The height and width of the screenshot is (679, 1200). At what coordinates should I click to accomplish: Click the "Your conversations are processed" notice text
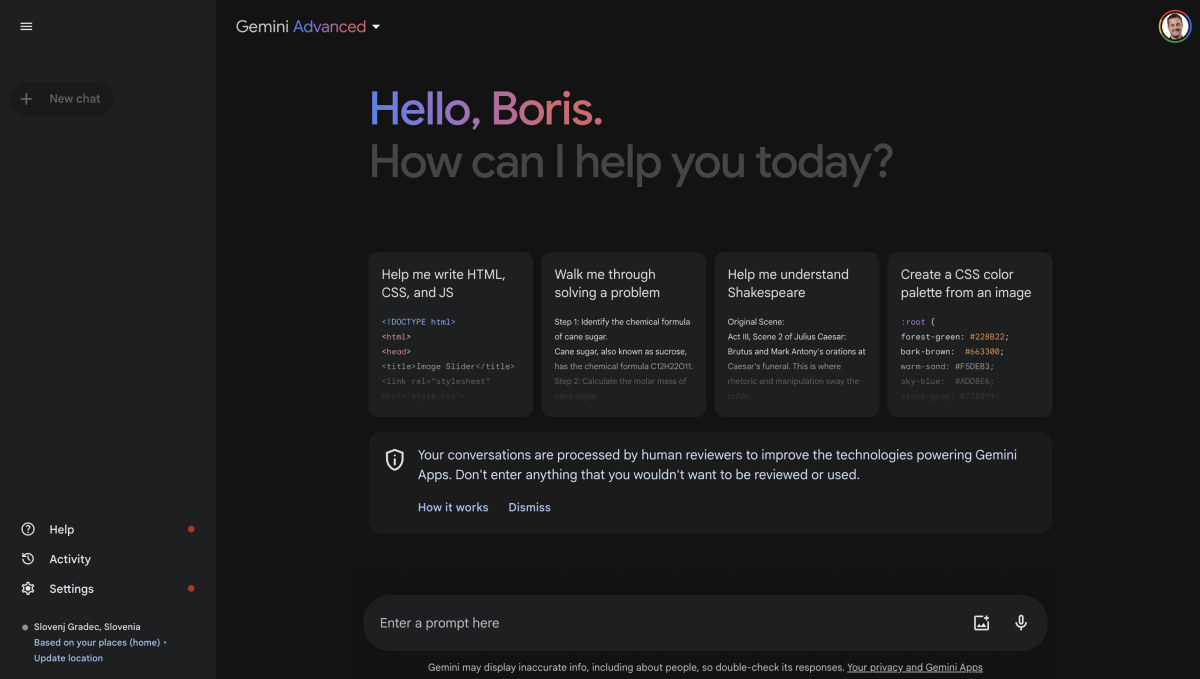(717, 465)
